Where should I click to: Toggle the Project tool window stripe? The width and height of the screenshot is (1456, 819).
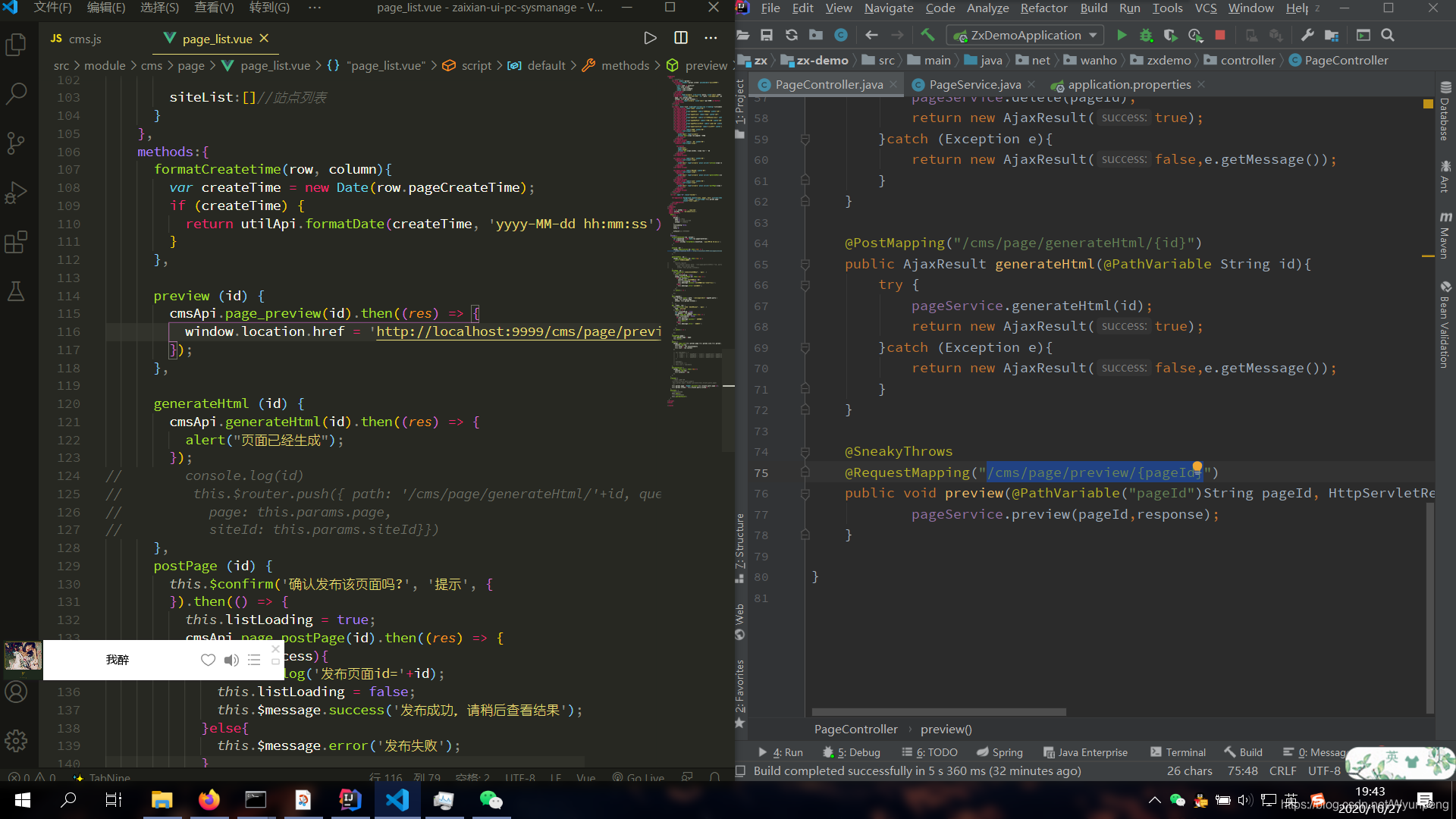[740, 102]
